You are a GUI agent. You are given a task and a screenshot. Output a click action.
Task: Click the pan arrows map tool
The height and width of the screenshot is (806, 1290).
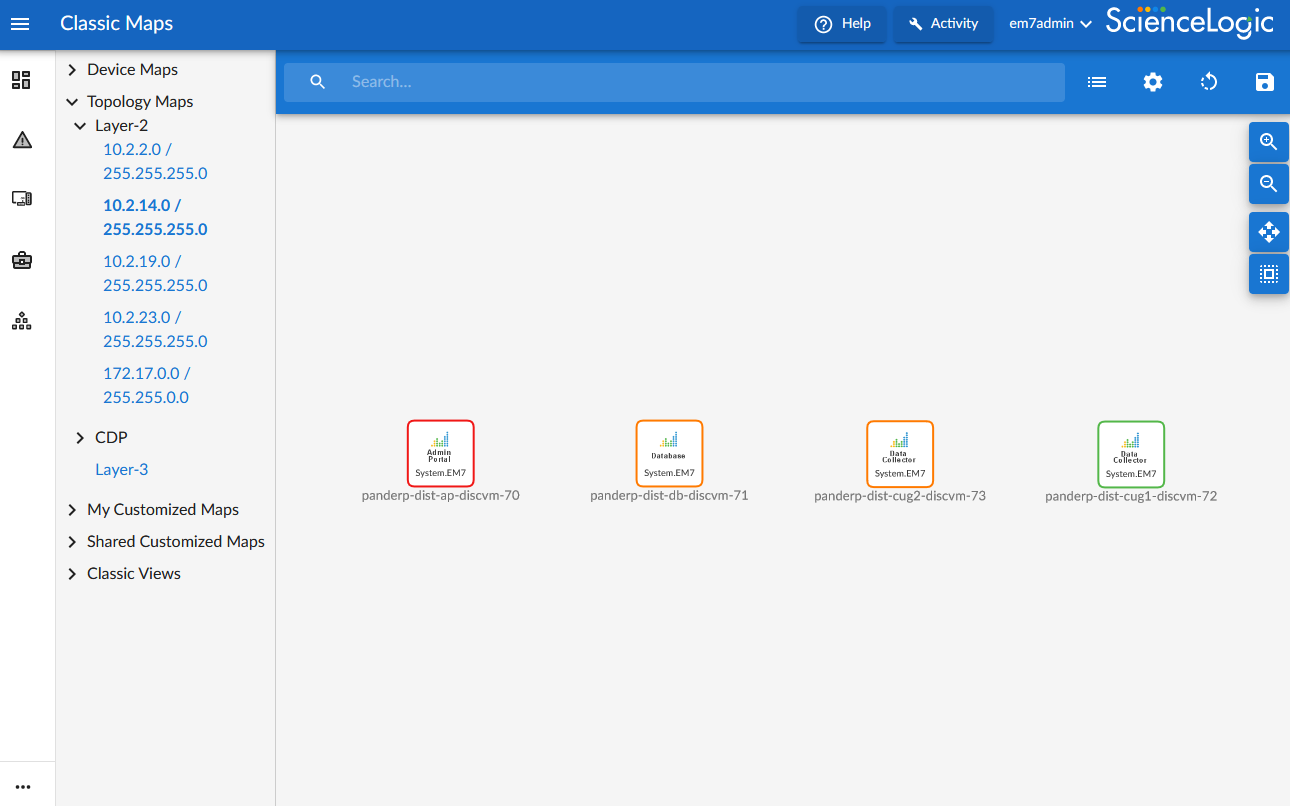pos(1268,232)
